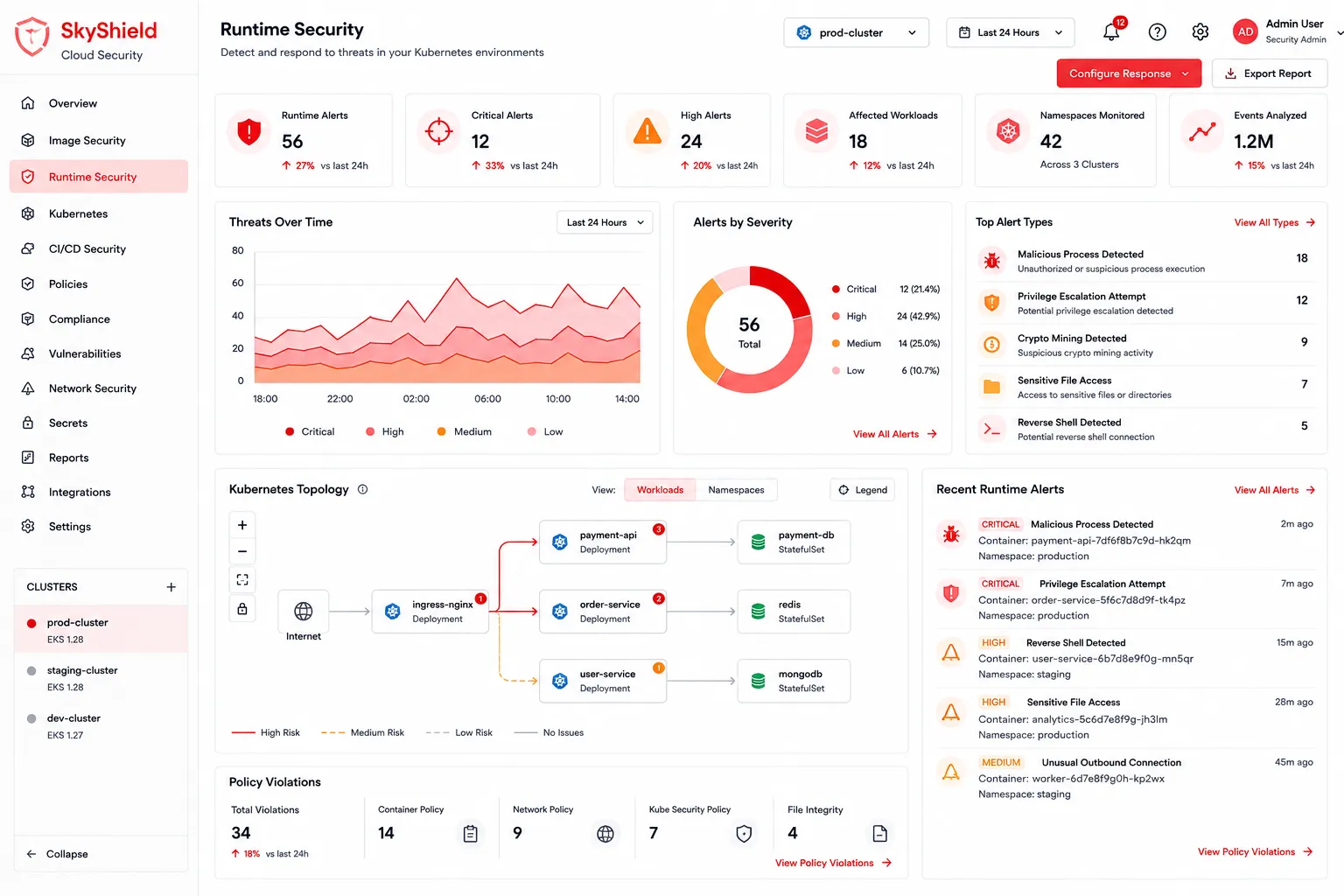Click the Malicious Process bug icon in Top Alert Types
The height and width of the screenshot is (896, 1344).
coord(991,261)
